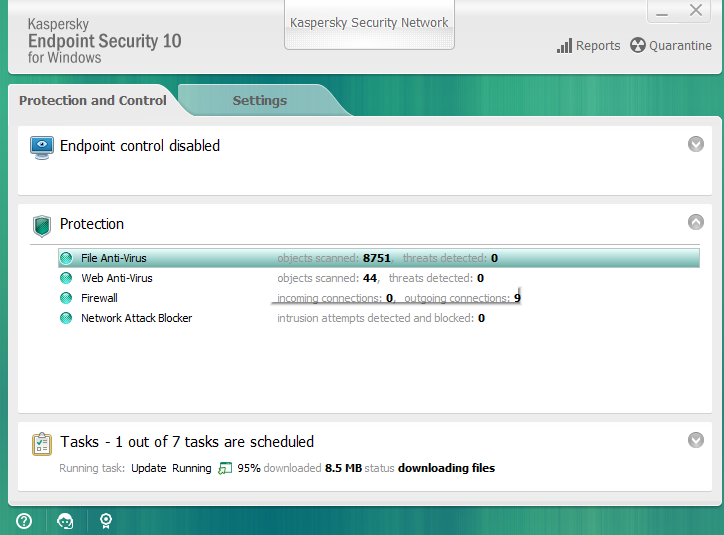This screenshot has height=535, width=724.
Task: Click Web Anti-Virus threats detected value
Action: pos(481,278)
